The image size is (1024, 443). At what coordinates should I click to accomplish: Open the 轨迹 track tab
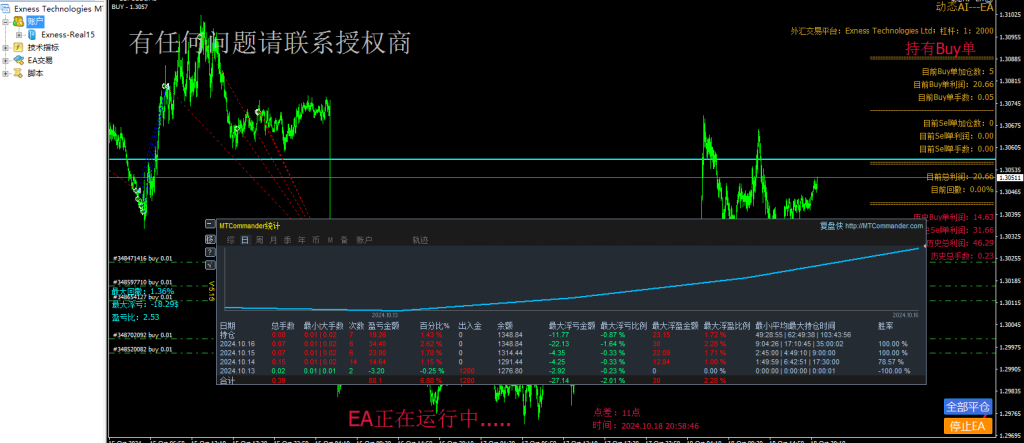pos(420,240)
